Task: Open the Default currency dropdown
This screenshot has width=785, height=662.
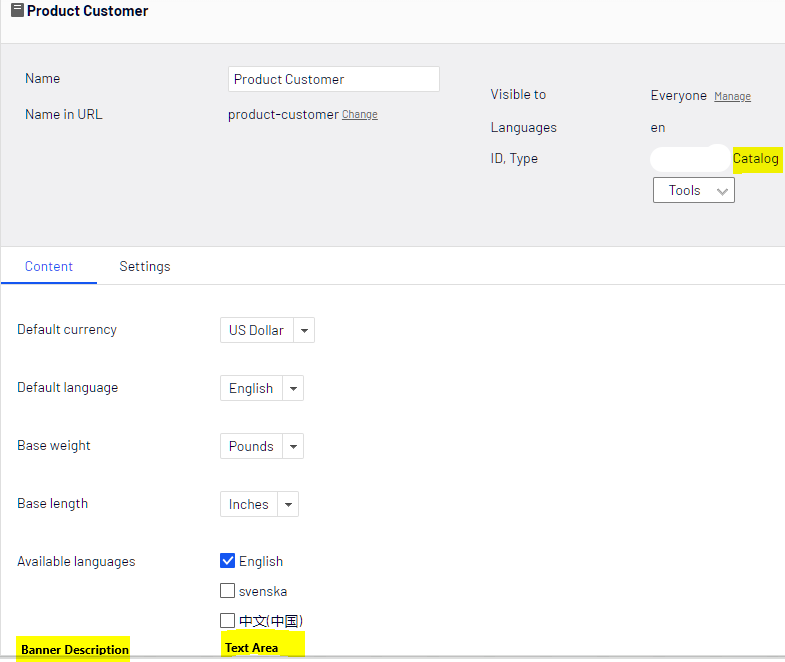Action: click(x=267, y=330)
